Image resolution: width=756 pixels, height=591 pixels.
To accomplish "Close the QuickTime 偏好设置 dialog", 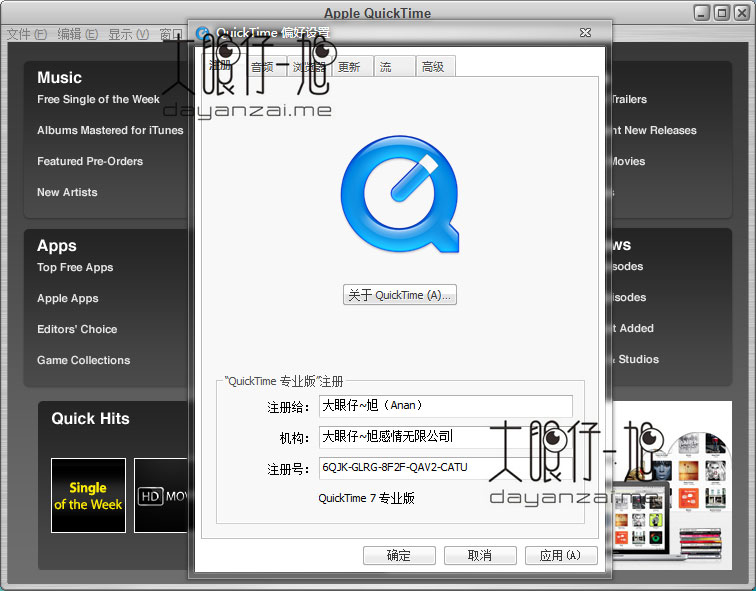I will click(585, 32).
